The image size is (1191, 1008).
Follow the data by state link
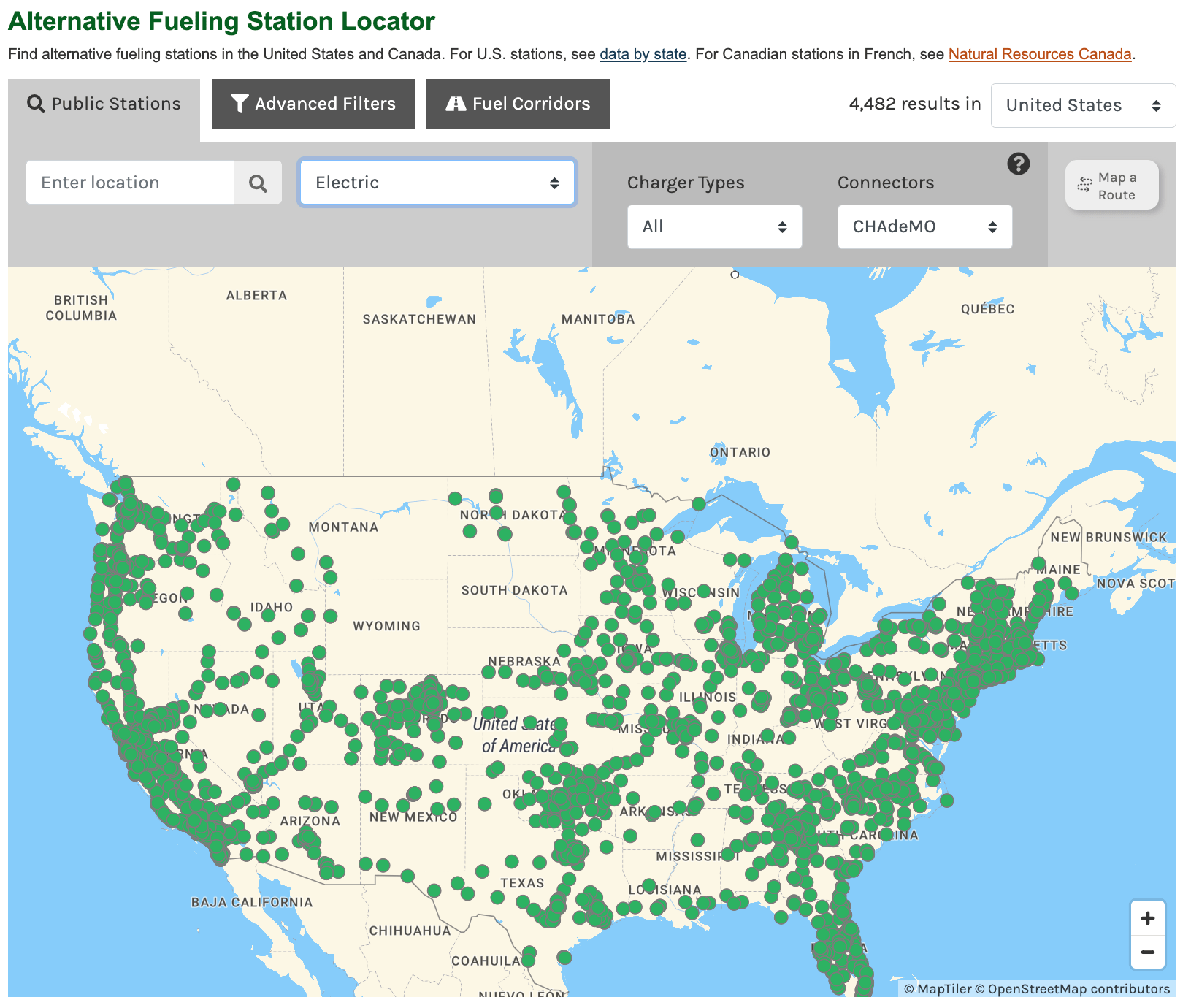643,54
